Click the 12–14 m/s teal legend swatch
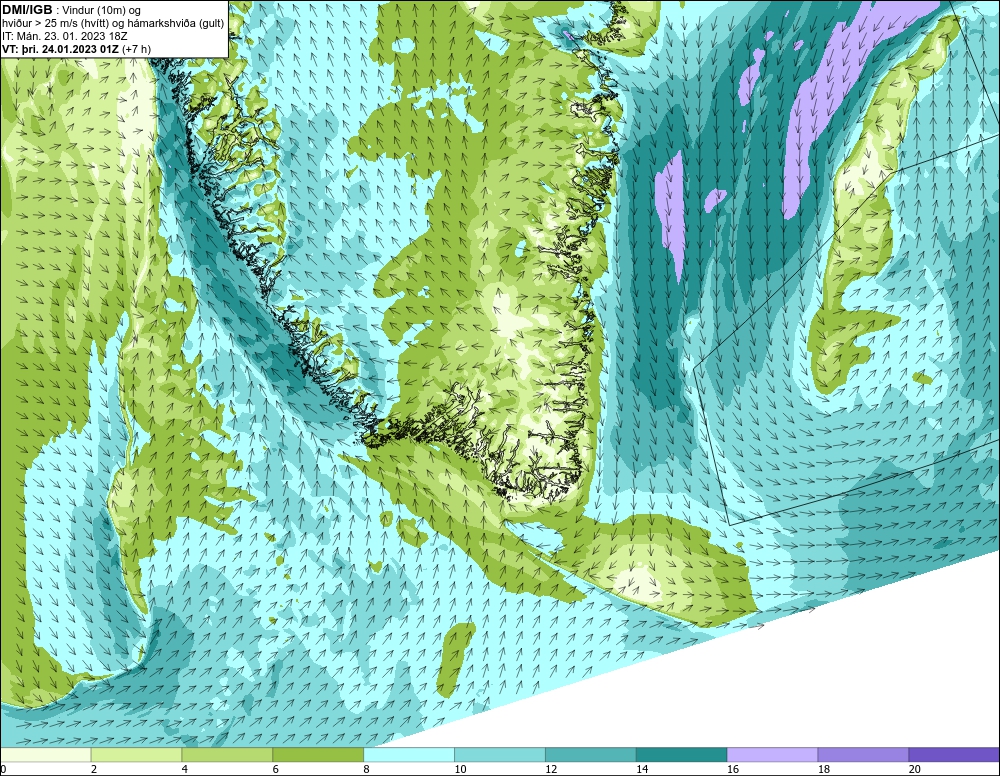 pos(591,755)
